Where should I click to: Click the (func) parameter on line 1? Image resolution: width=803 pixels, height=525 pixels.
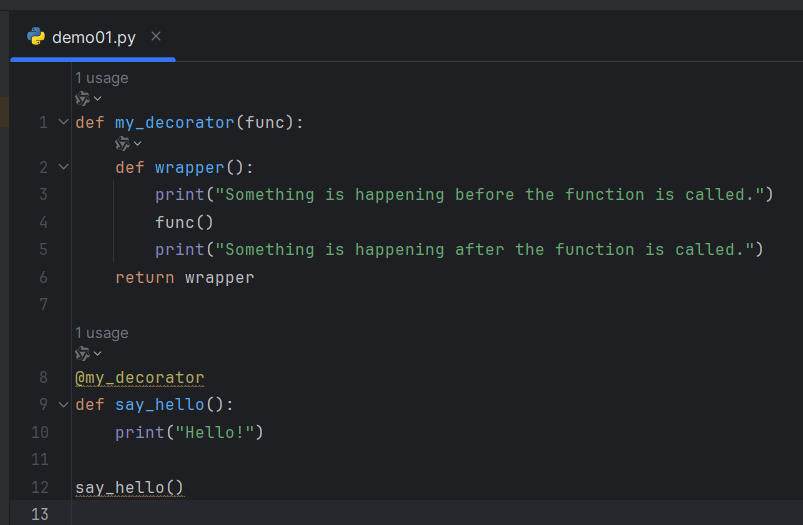(265, 122)
